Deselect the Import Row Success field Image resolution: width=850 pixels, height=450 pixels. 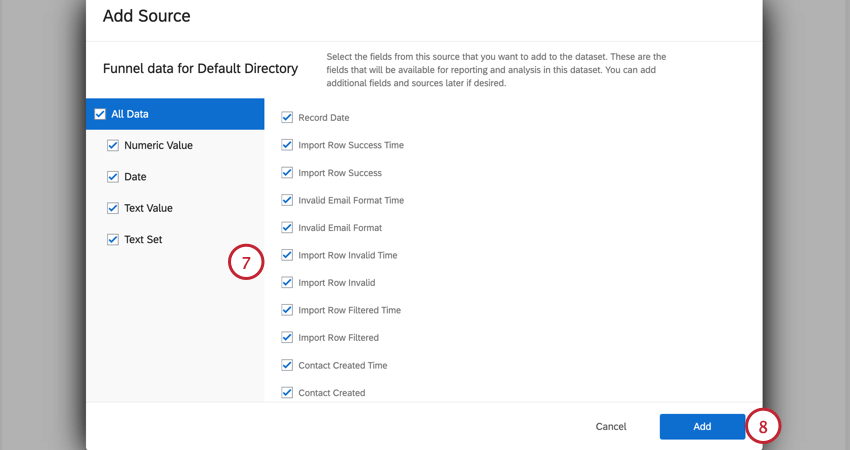(287, 172)
